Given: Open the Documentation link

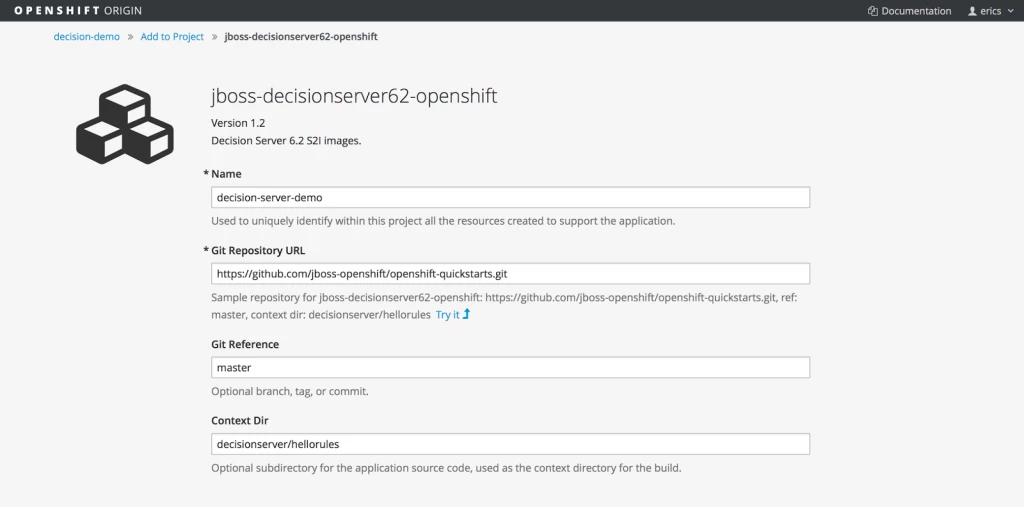Looking at the screenshot, I should click(909, 10).
